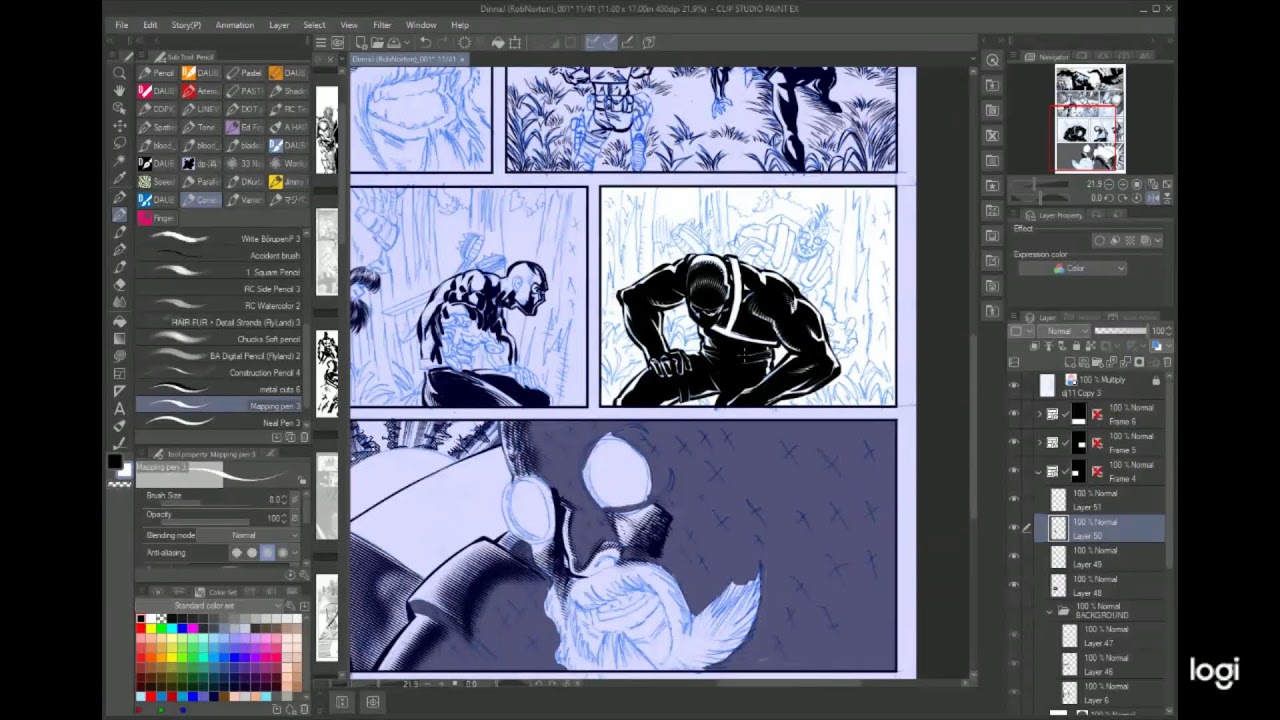The width and height of the screenshot is (1280, 720).
Task: Click the Undo arrow in command bar
Action: click(x=425, y=42)
